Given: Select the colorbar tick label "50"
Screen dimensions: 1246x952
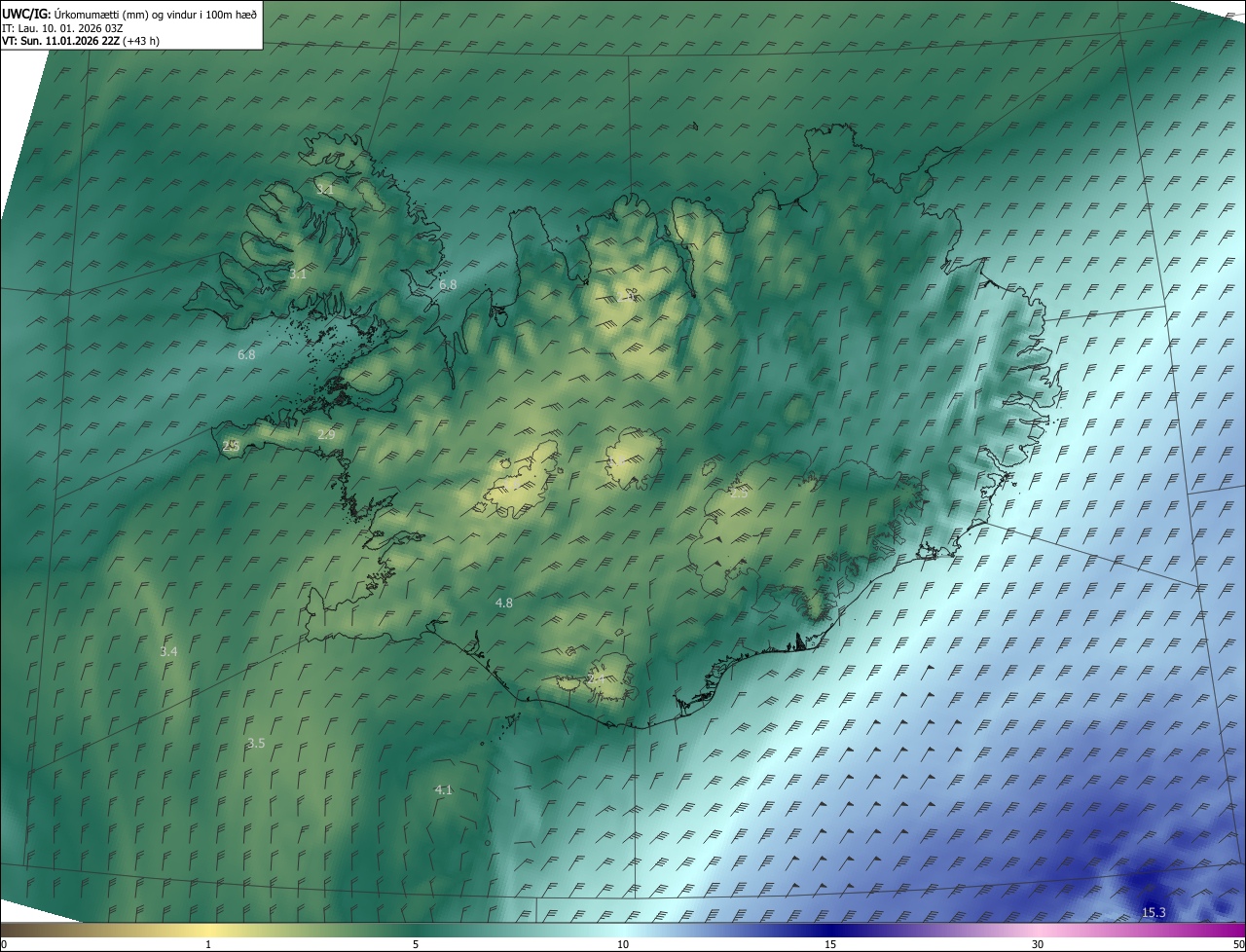Looking at the screenshot, I should click(1238, 944).
